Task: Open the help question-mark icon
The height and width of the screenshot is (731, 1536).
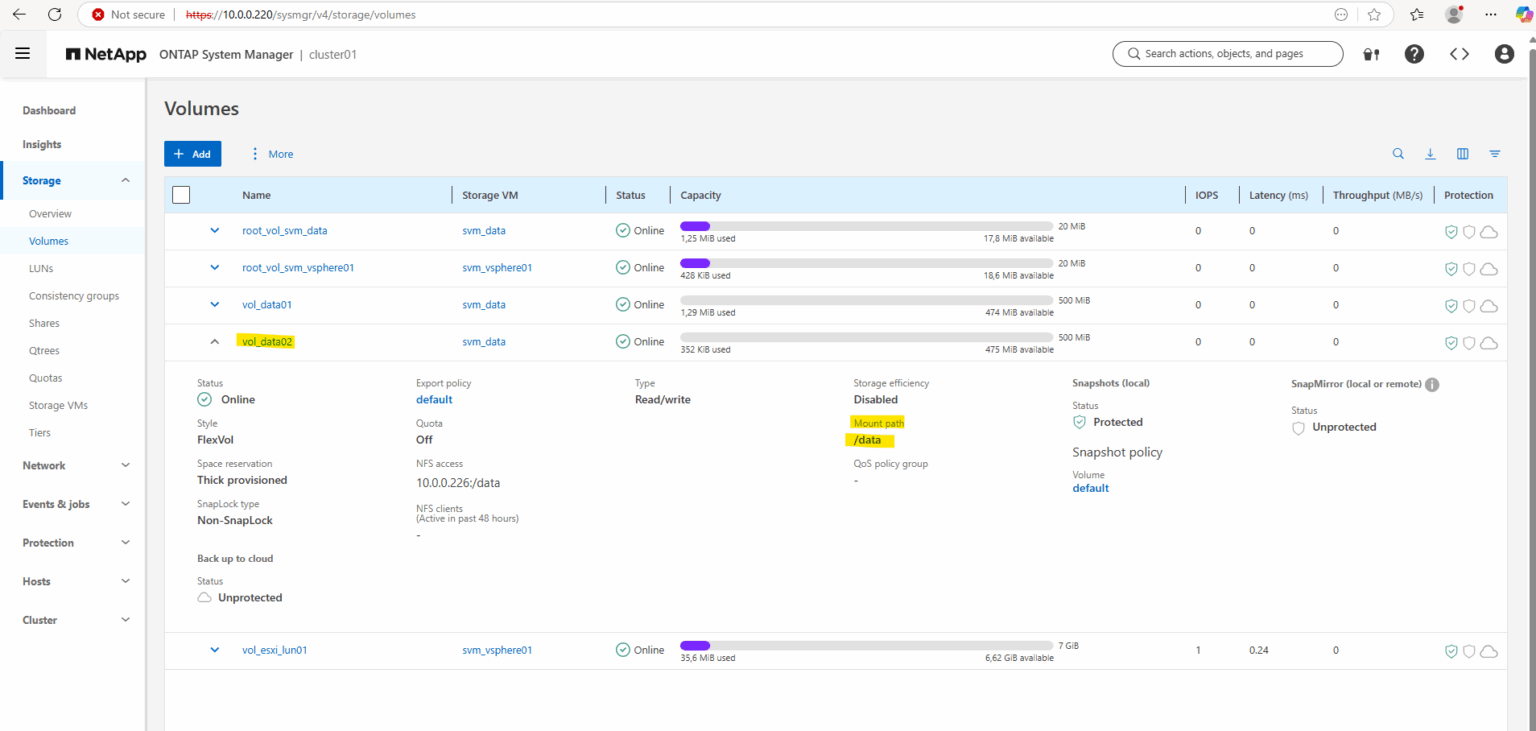Action: (x=1414, y=54)
